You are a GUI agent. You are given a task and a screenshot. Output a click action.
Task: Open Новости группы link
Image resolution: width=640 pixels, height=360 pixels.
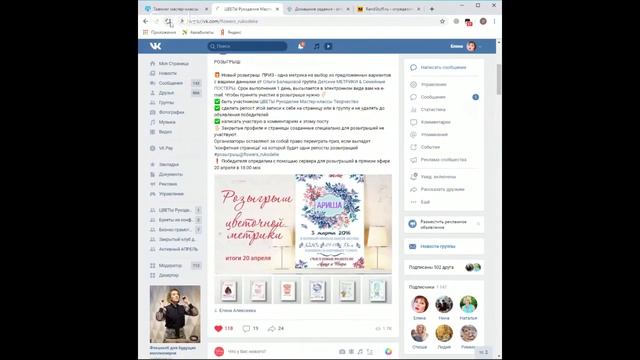point(438,247)
